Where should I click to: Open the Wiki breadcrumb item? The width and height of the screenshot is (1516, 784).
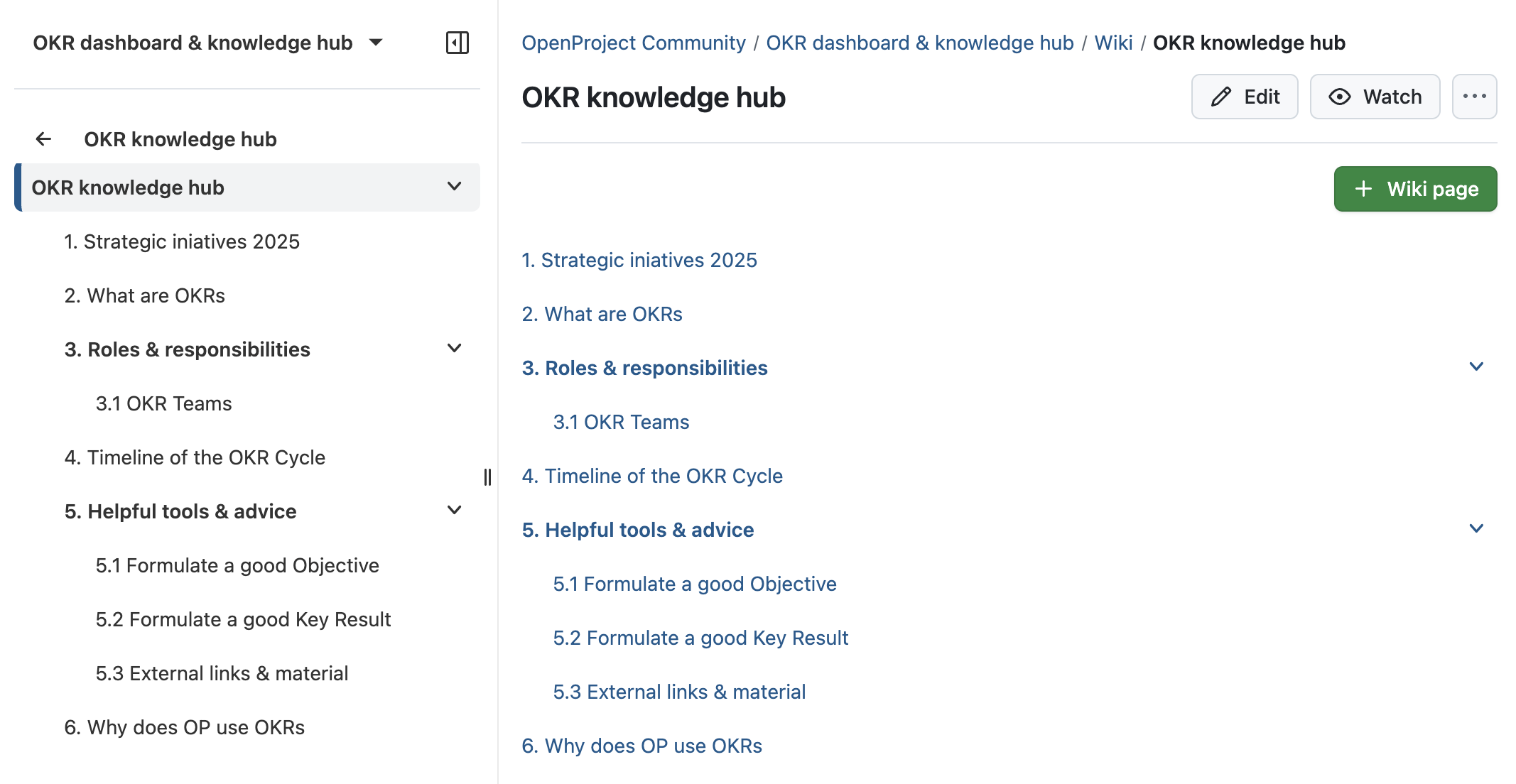pos(1113,43)
